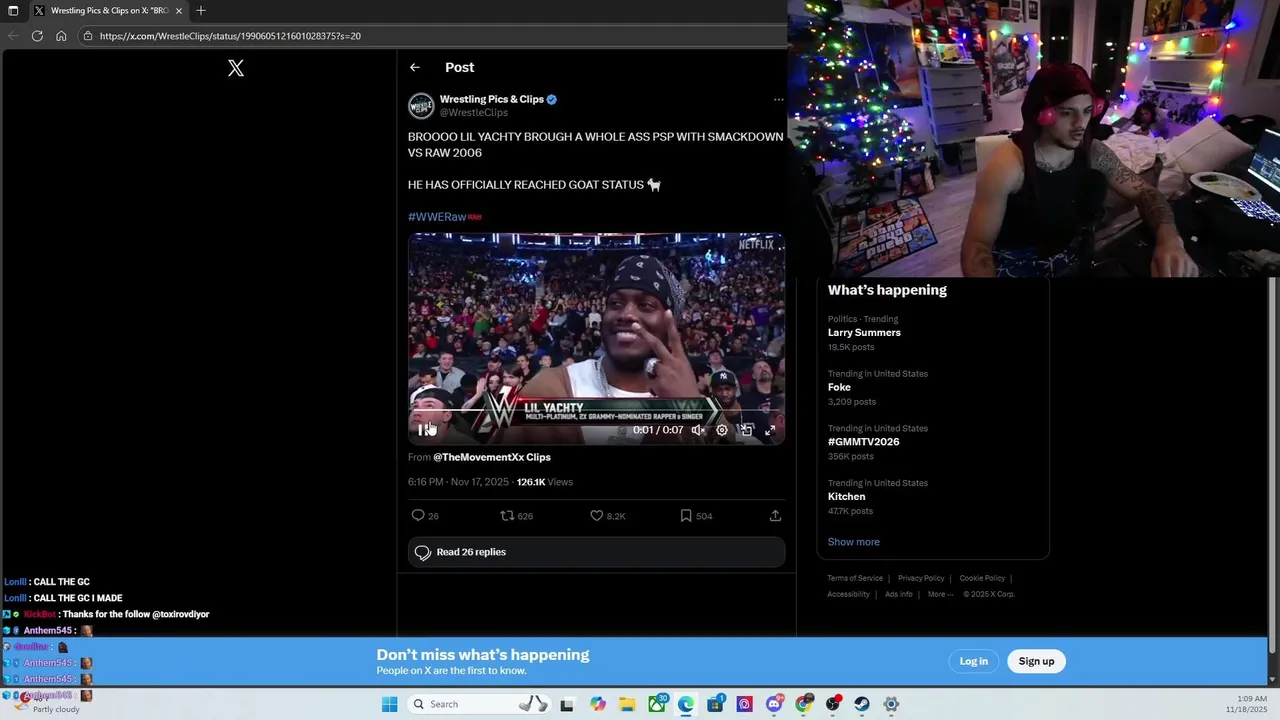The width and height of the screenshot is (1280, 720).
Task: Open Steam from the taskbar
Action: click(x=862, y=704)
